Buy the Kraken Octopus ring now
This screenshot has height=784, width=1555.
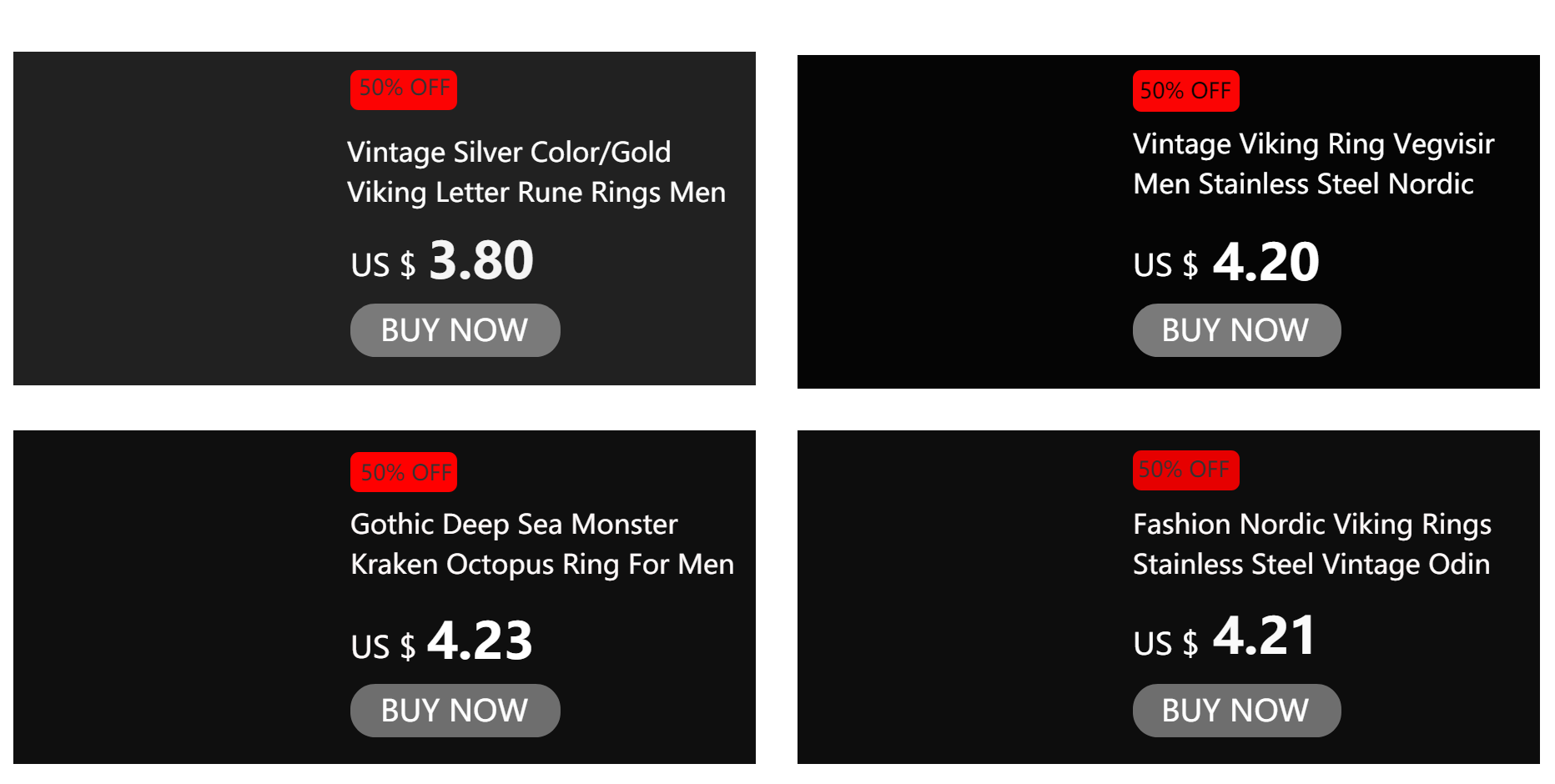point(455,711)
